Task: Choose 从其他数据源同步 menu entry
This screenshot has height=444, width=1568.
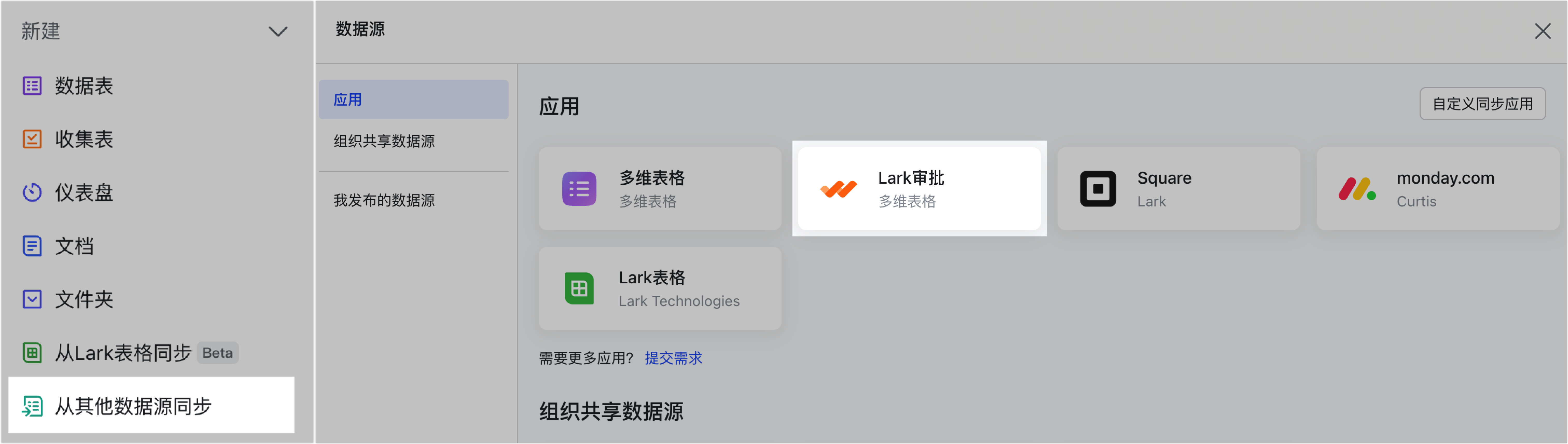Action: [x=152, y=405]
